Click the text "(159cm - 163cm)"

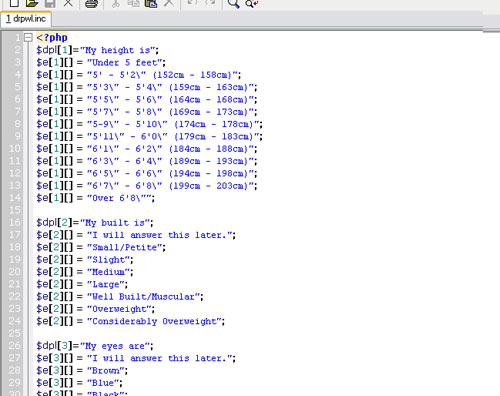208,87
